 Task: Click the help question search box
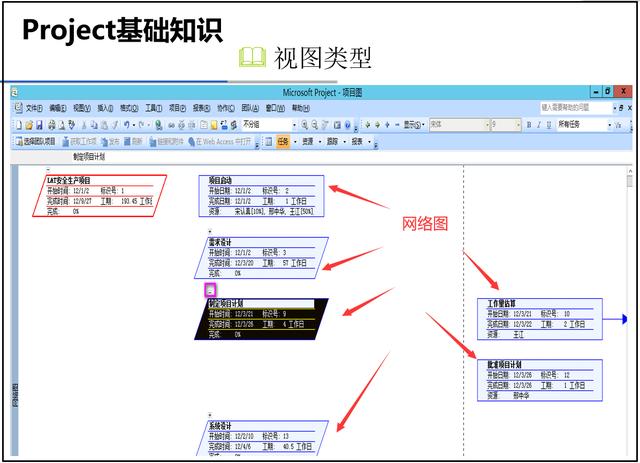(x=576, y=107)
